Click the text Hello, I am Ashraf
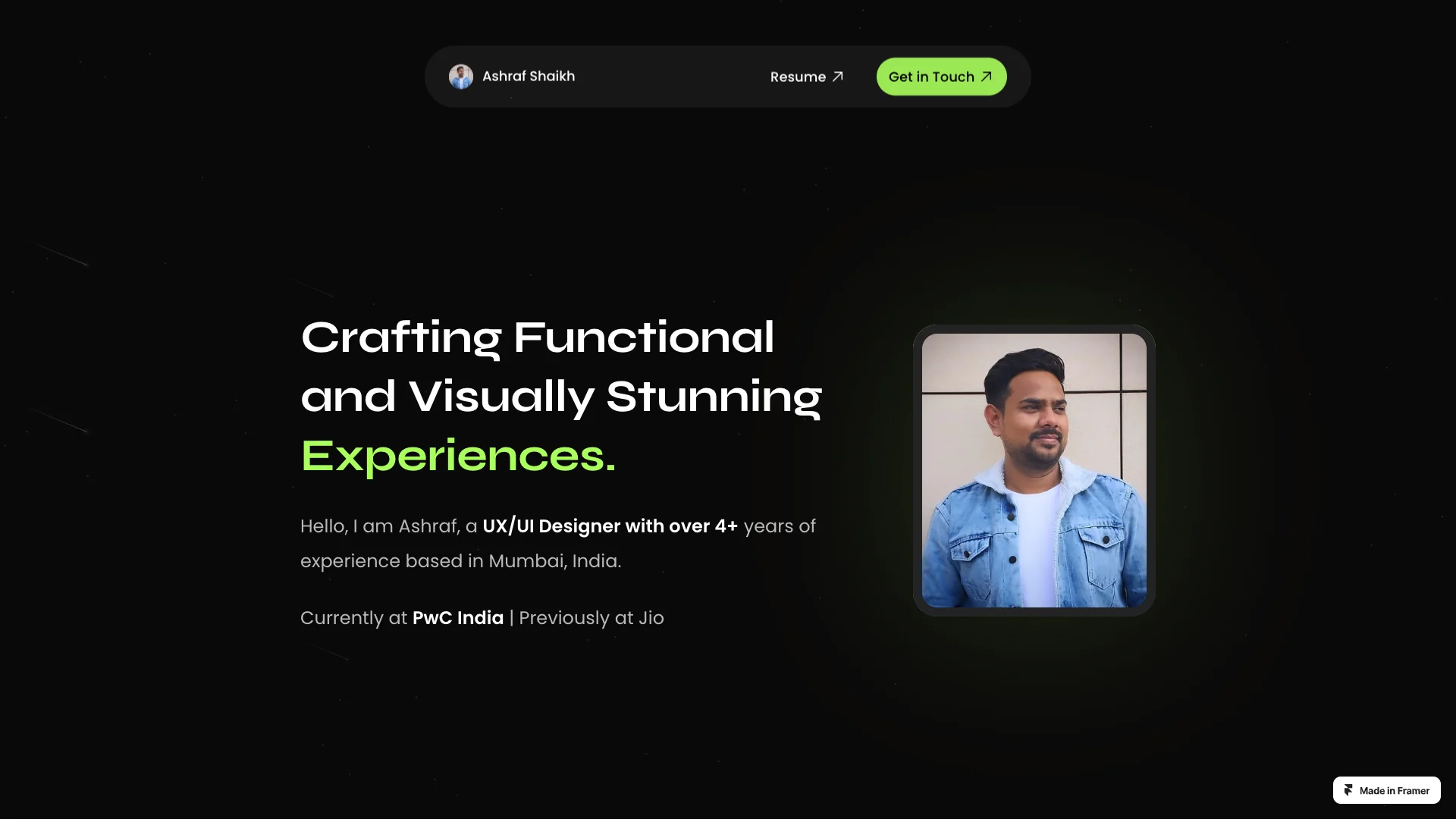 [379, 526]
